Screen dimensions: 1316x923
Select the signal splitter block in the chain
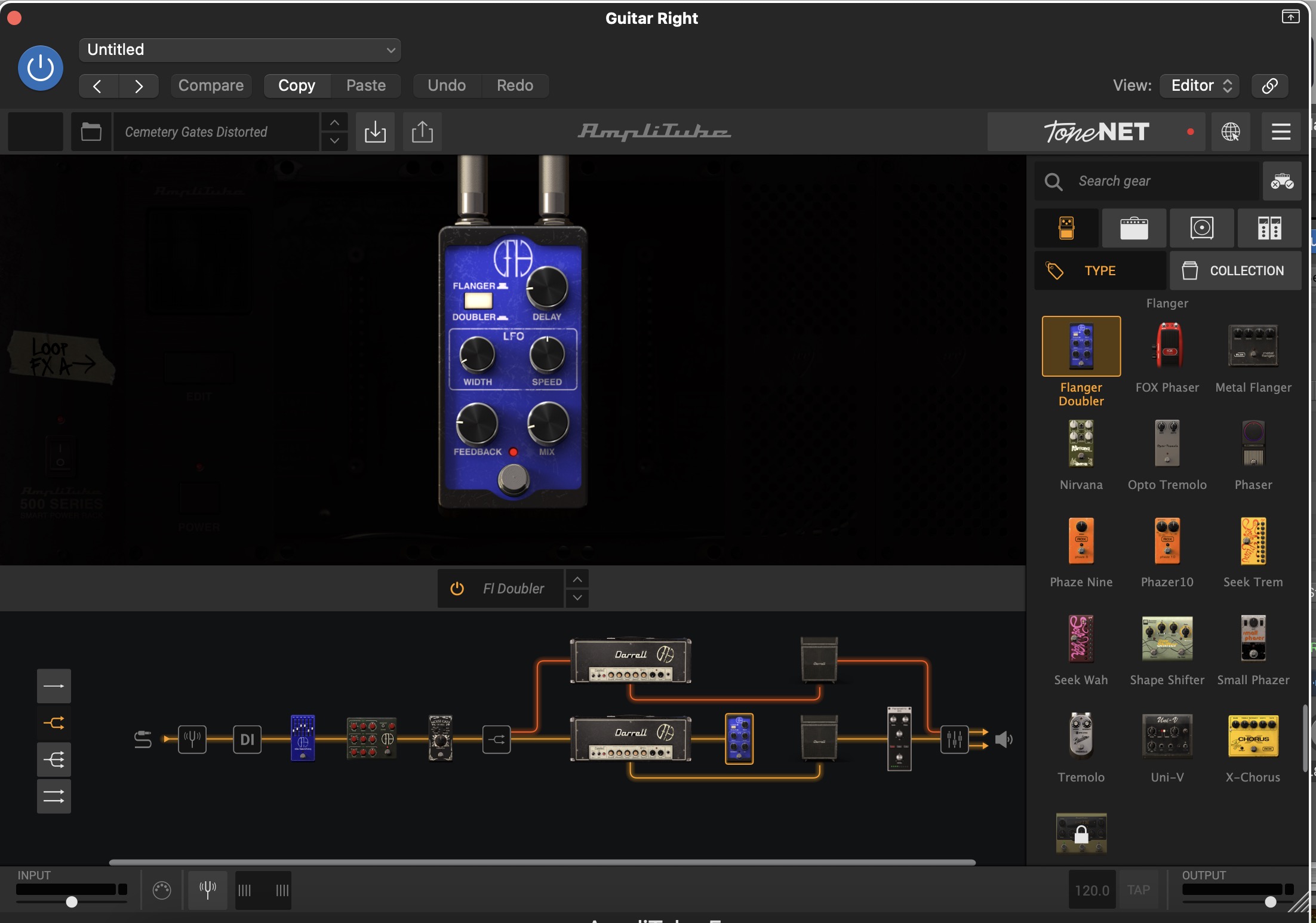tap(496, 739)
